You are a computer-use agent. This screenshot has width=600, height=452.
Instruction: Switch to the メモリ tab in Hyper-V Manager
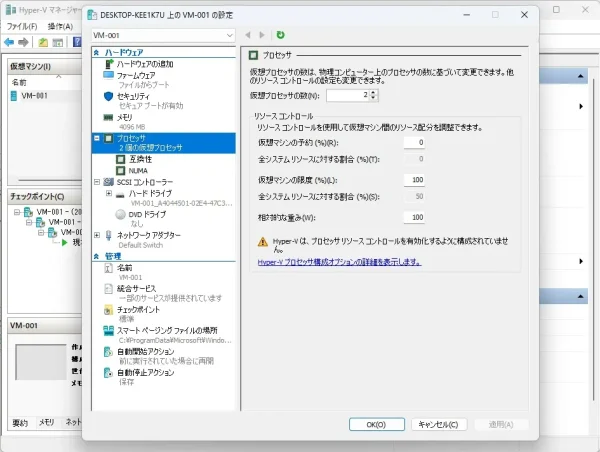coord(47,422)
